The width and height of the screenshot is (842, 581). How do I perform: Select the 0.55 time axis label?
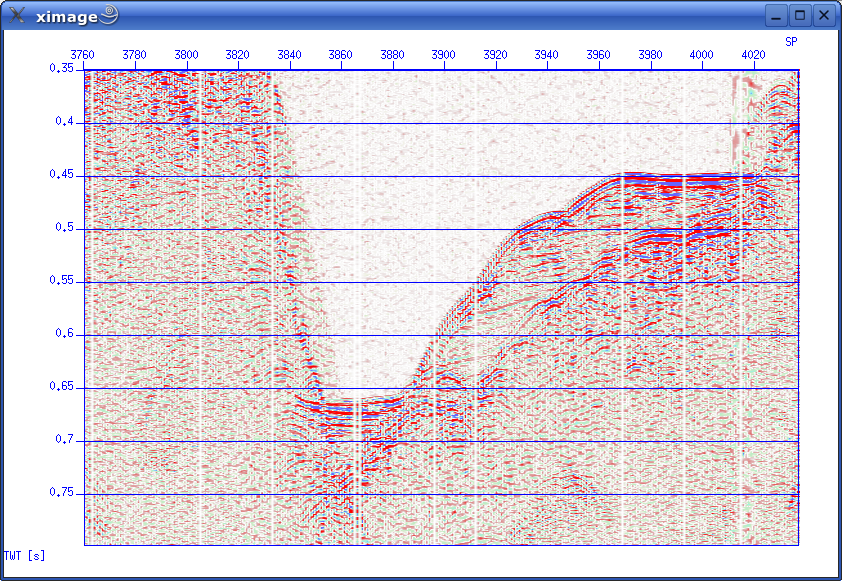pos(62,280)
